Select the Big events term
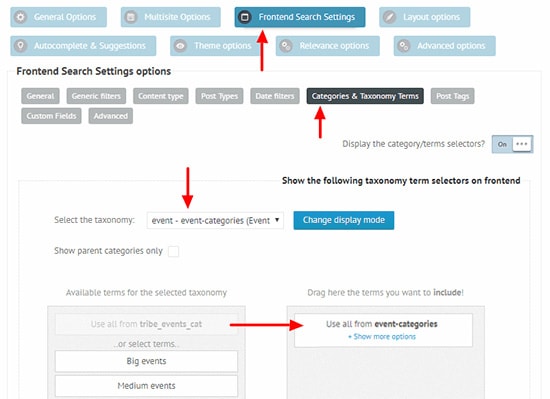550x399 pixels. point(146,361)
